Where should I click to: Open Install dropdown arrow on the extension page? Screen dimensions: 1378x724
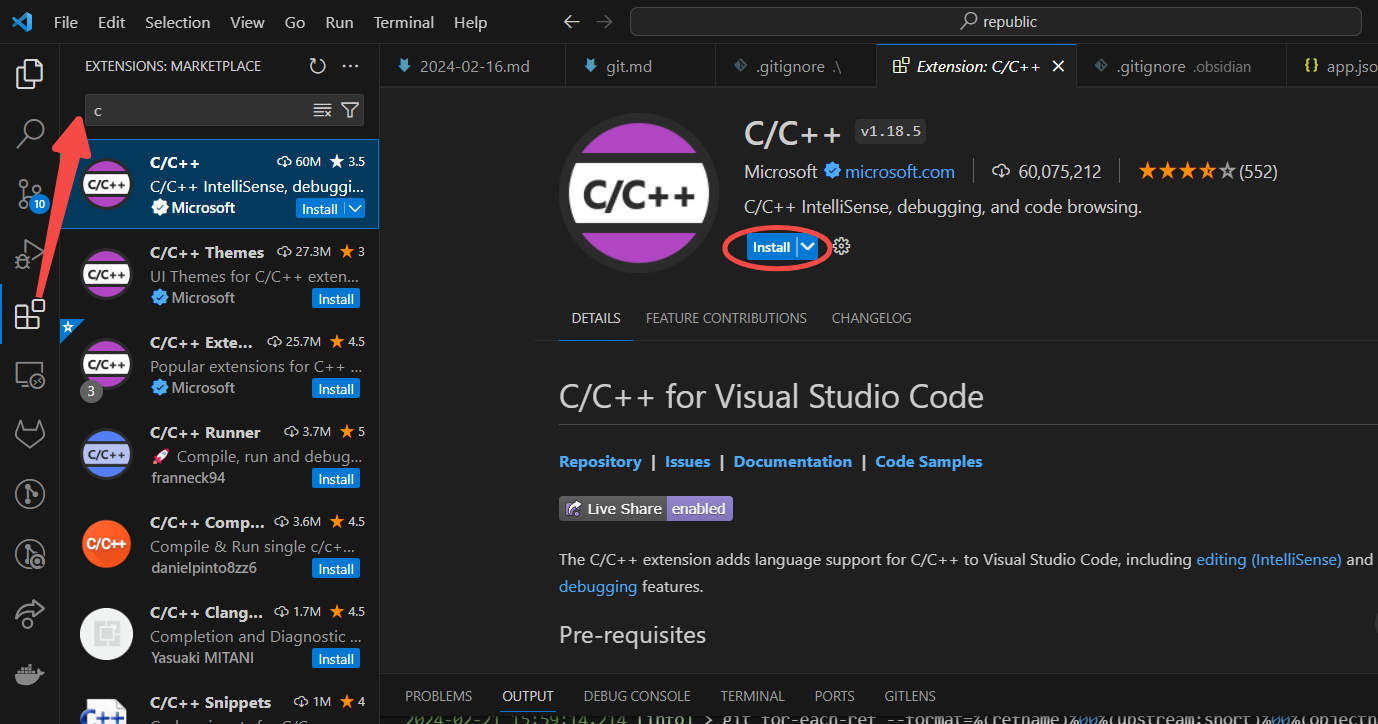click(x=808, y=247)
